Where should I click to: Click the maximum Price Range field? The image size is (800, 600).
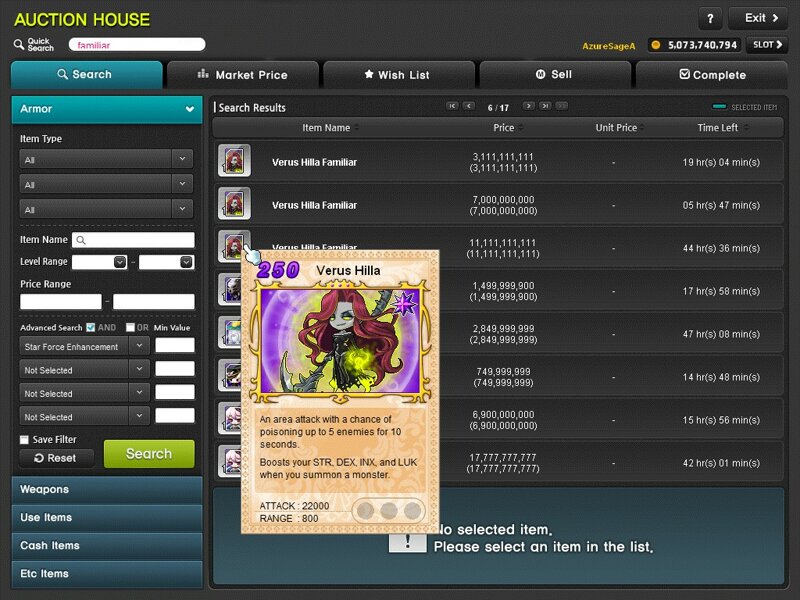point(154,302)
